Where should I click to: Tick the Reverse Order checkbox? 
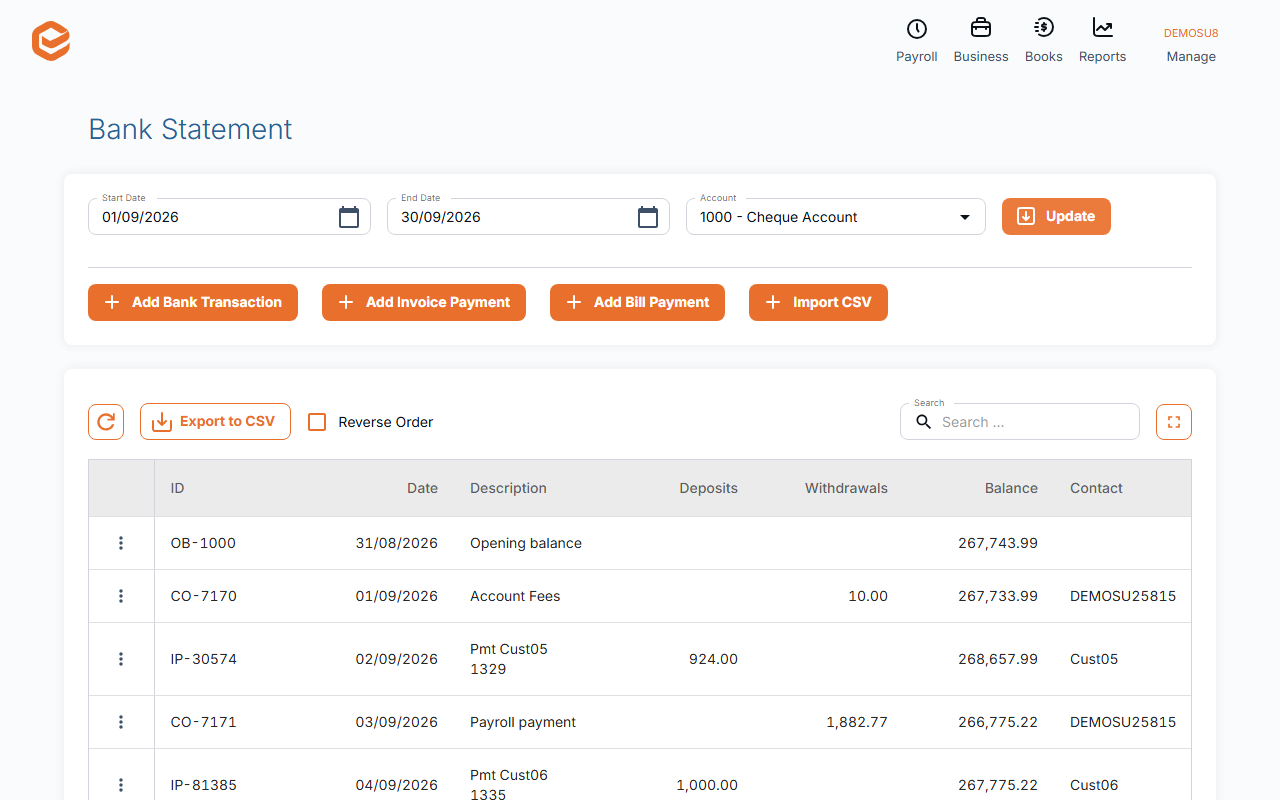[317, 422]
